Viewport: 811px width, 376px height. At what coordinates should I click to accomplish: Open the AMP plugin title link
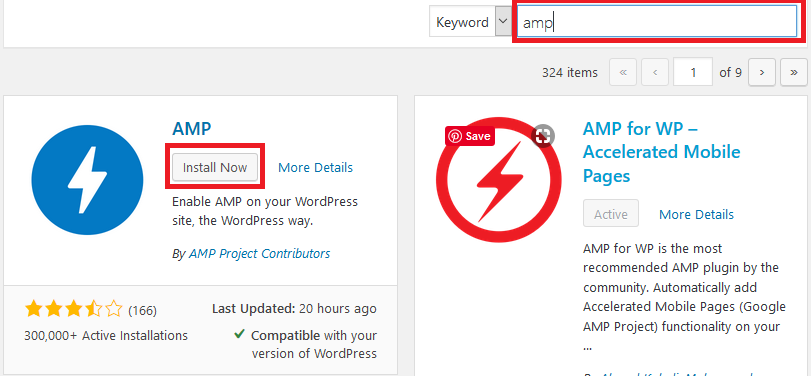click(x=192, y=129)
